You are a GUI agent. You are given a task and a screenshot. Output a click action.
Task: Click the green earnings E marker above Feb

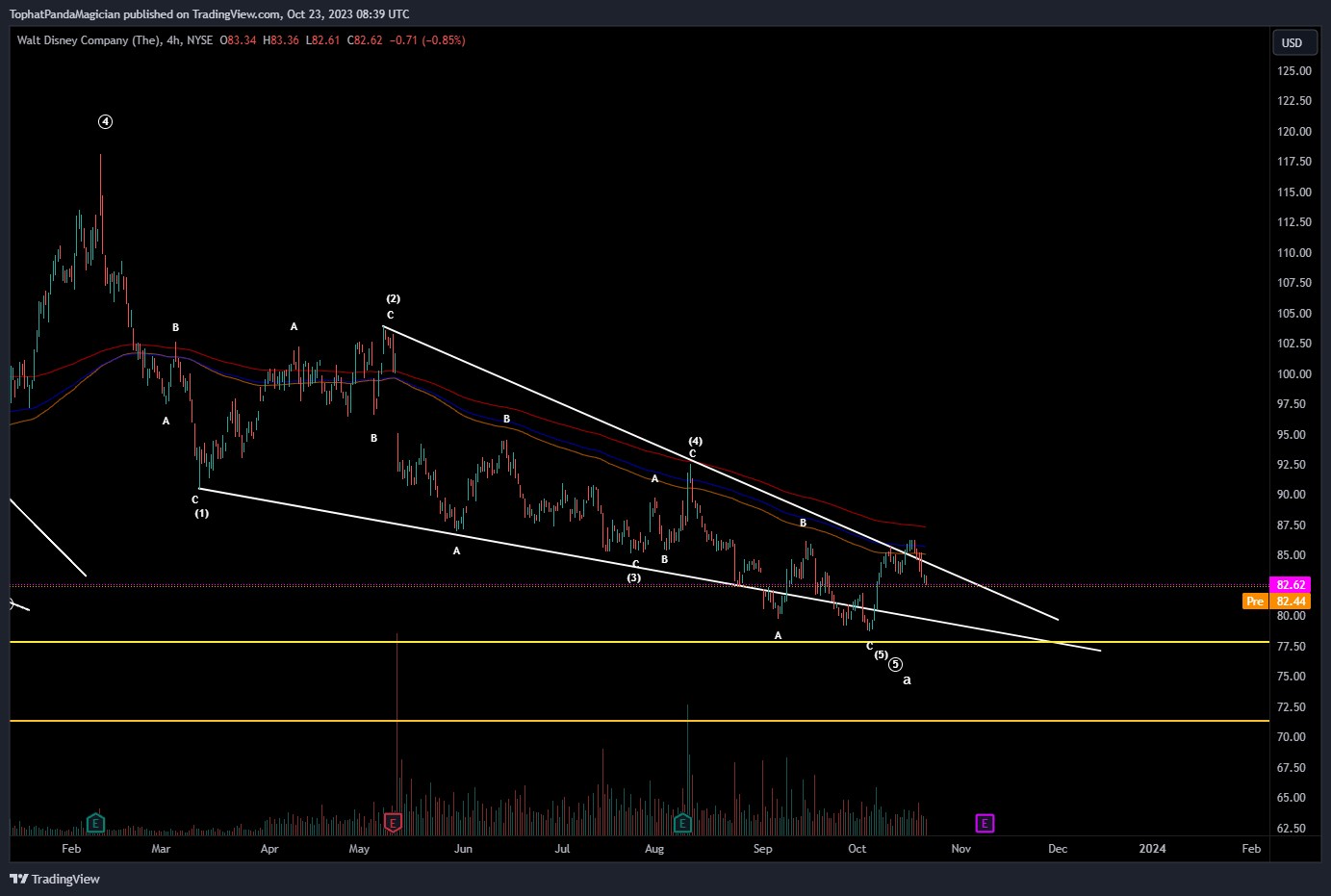point(95,823)
